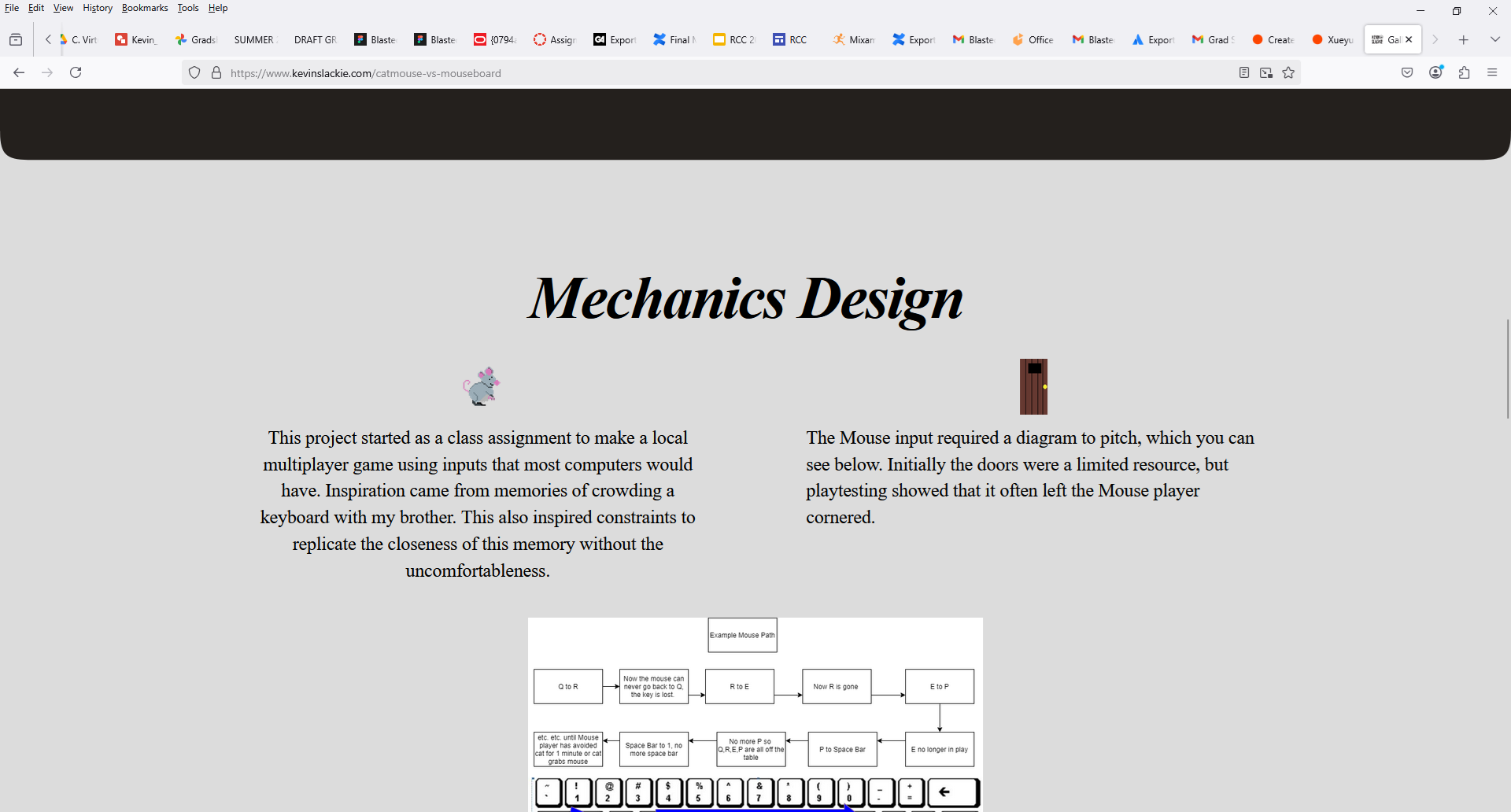Open the Firefox View icon

[16, 39]
